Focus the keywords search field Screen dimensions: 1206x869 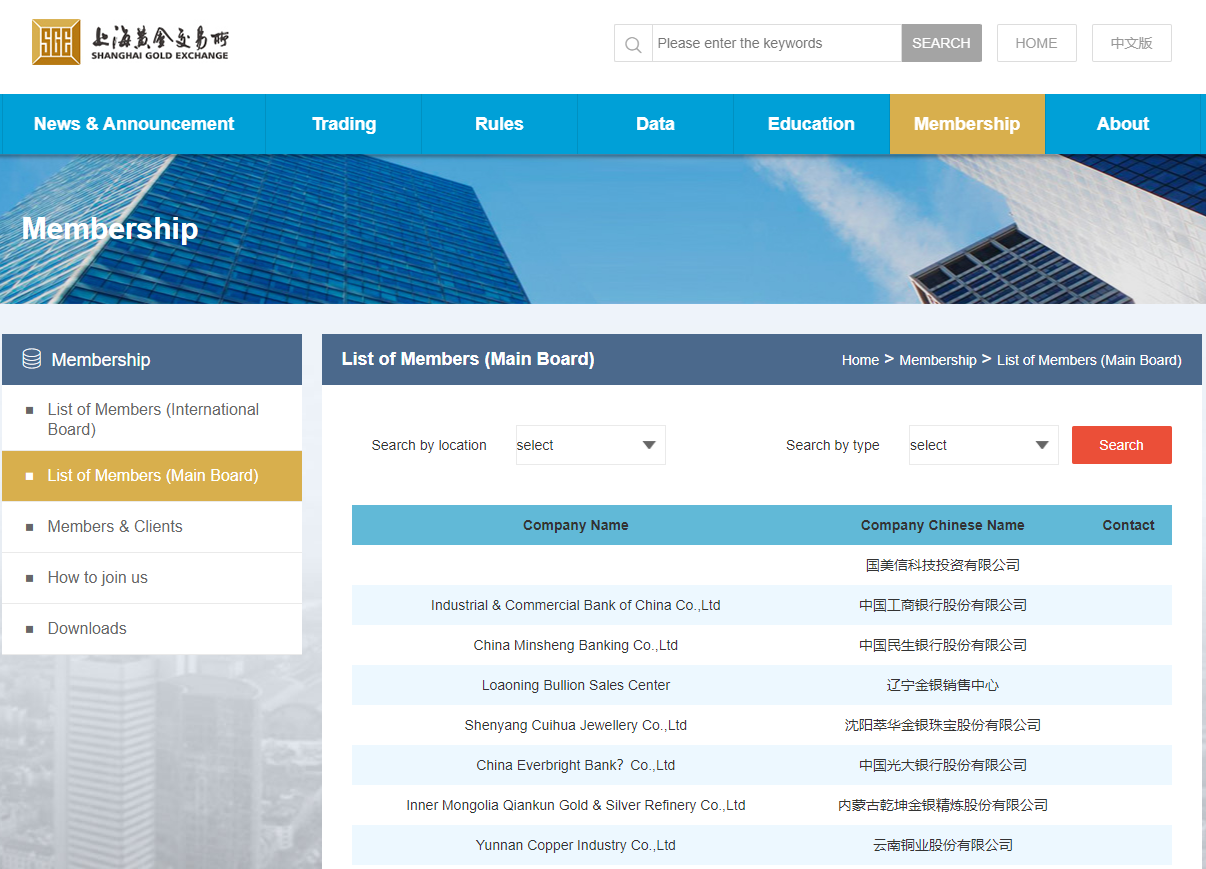click(777, 43)
